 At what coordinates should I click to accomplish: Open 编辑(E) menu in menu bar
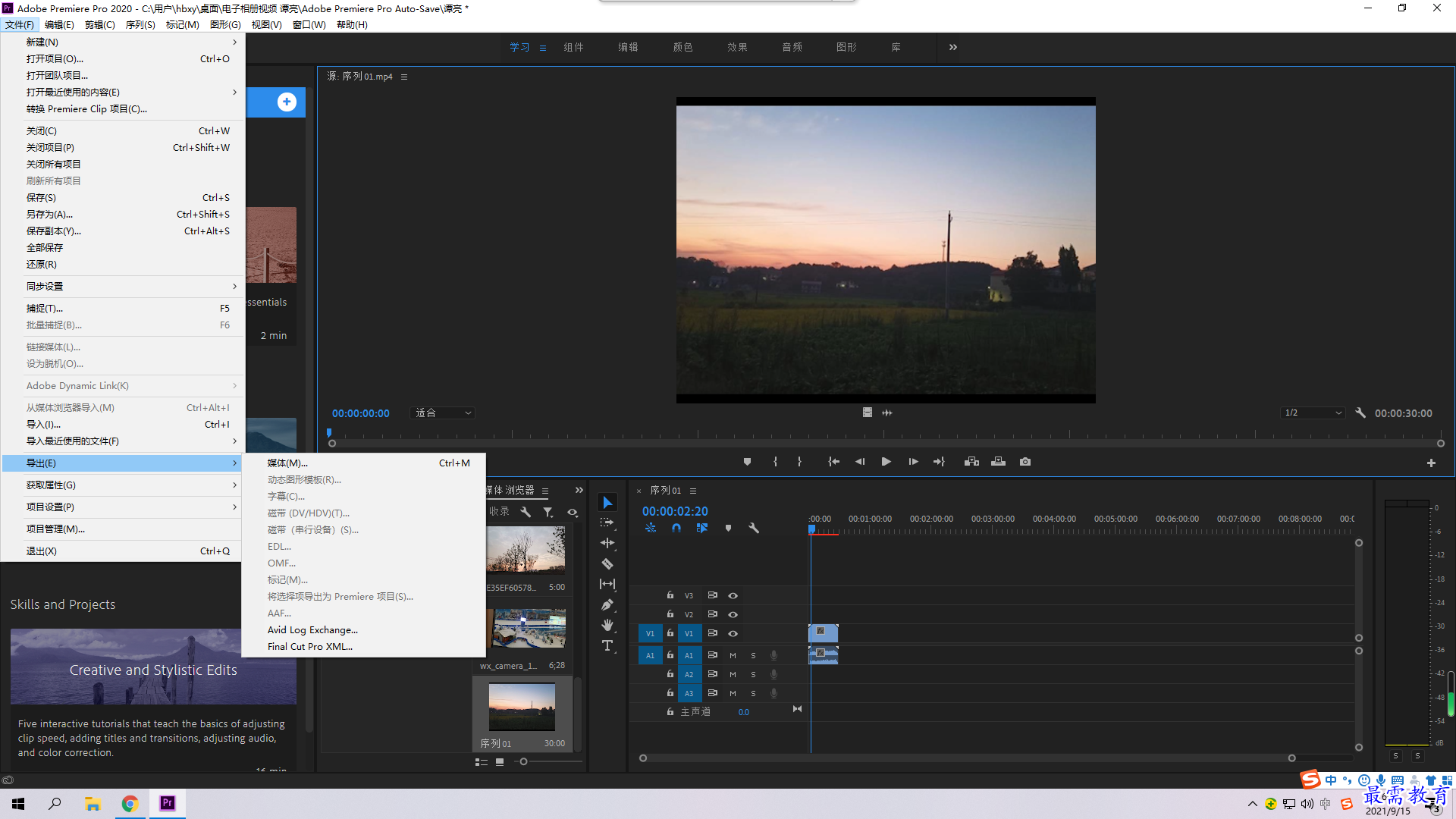59,24
